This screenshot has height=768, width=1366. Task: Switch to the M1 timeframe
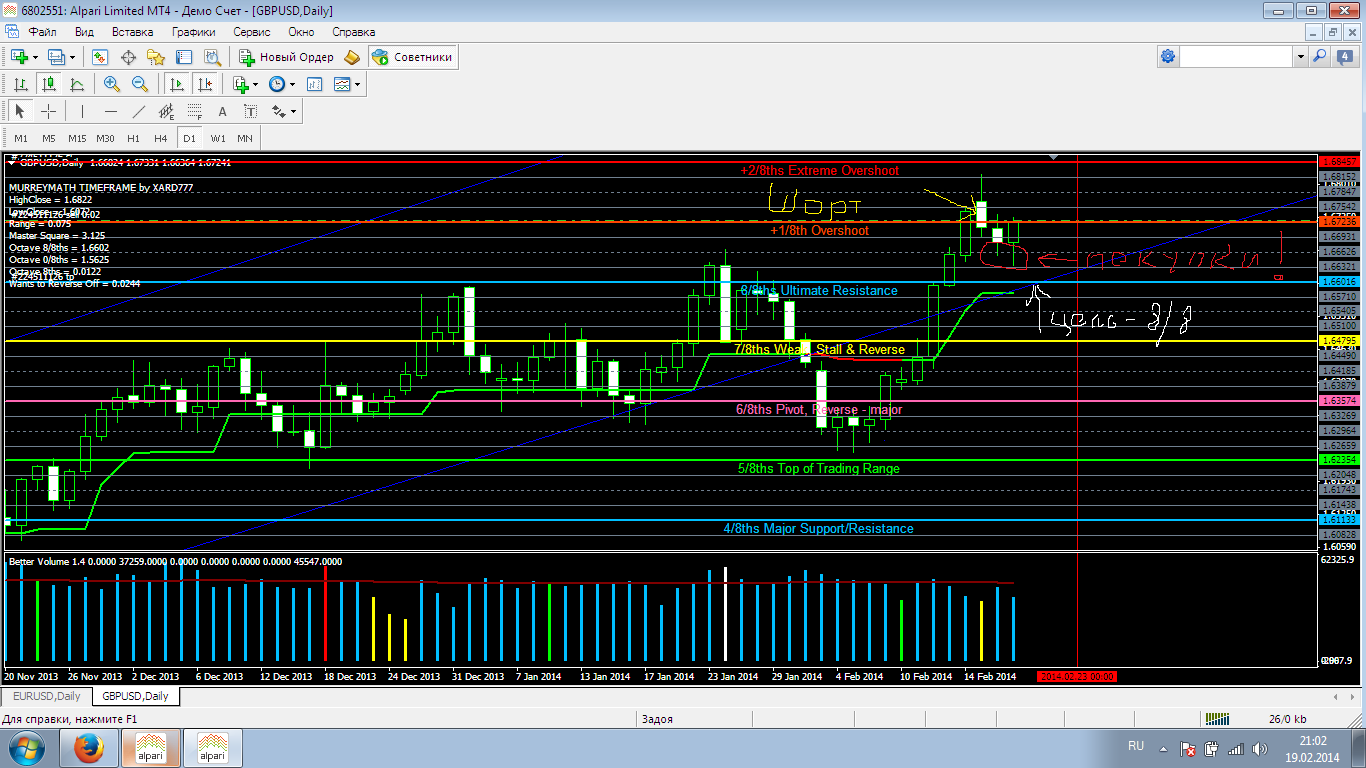tap(21, 138)
